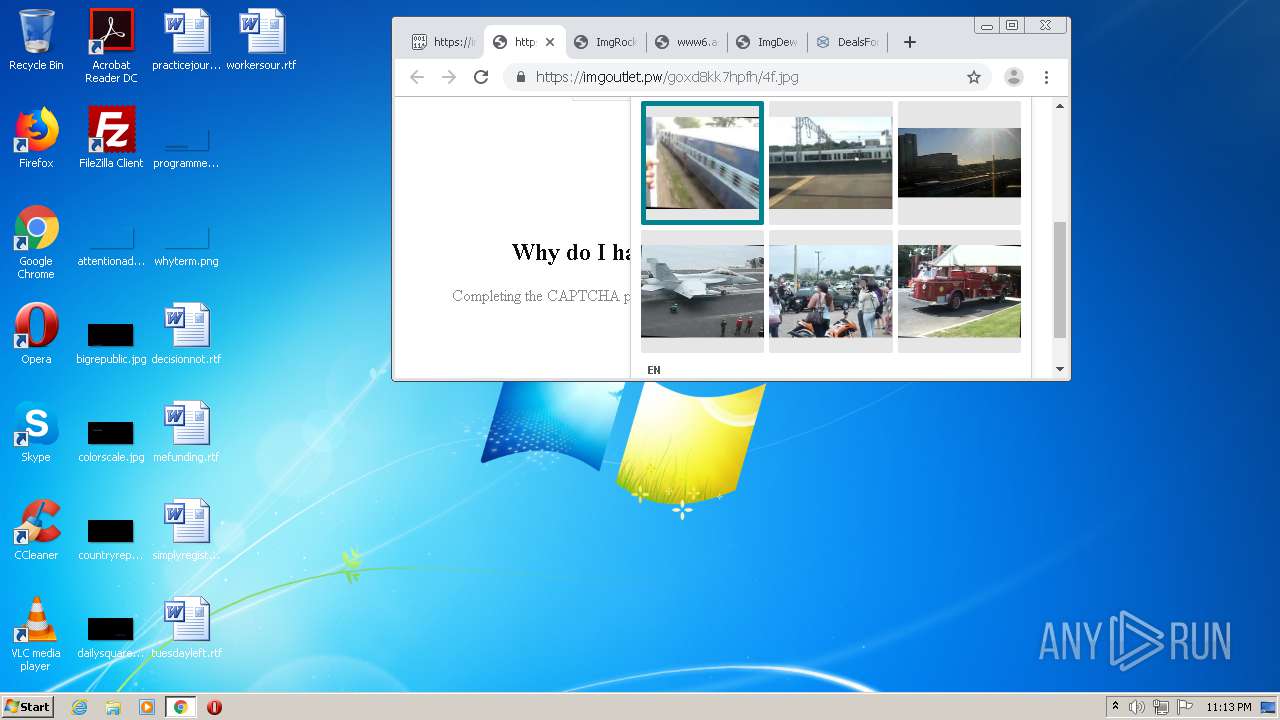Viewport: 1280px width, 720px height.
Task: Switch to the ImgRock tab
Action: pos(606,42)
